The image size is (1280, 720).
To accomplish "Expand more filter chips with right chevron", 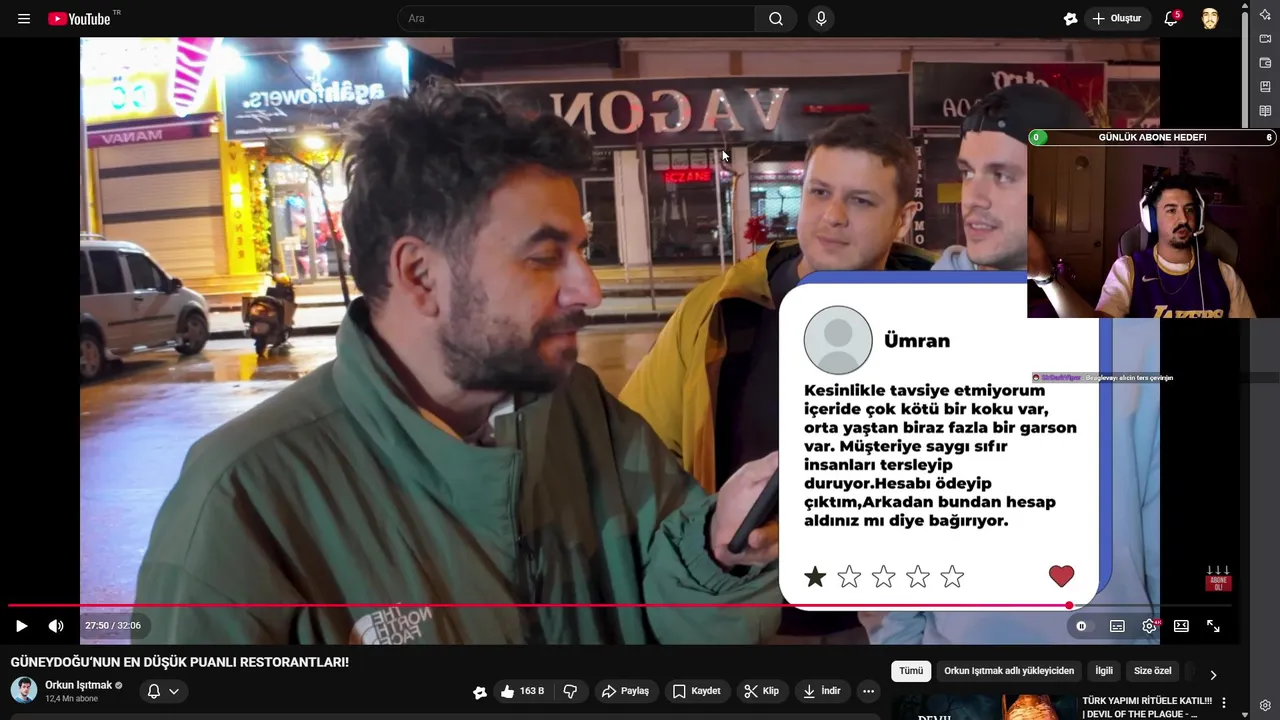I will point(1213,674).
